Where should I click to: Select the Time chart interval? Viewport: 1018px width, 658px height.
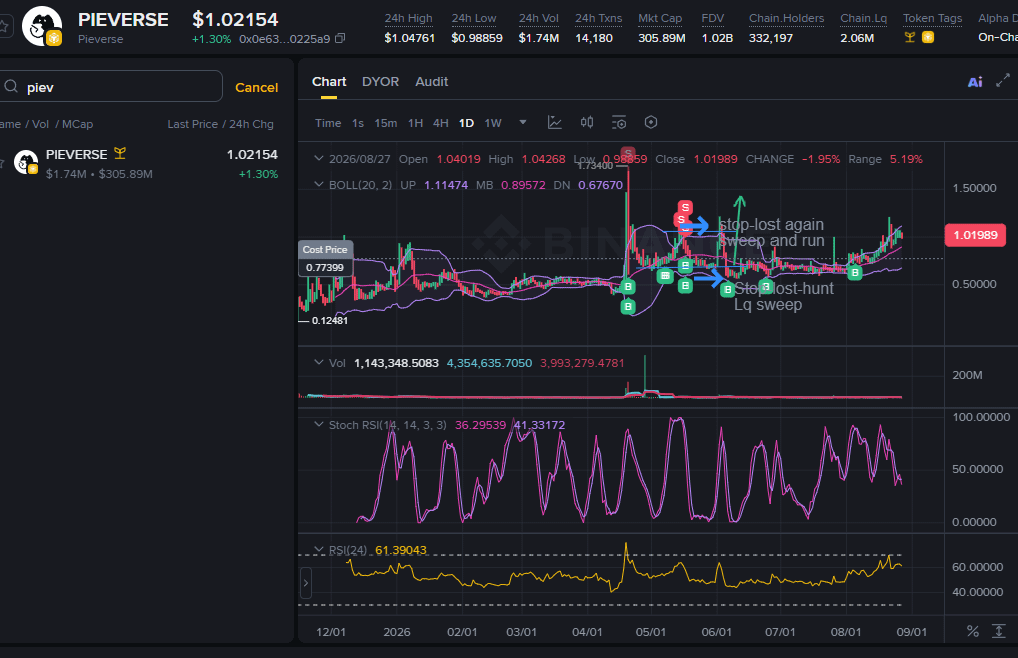328,123
